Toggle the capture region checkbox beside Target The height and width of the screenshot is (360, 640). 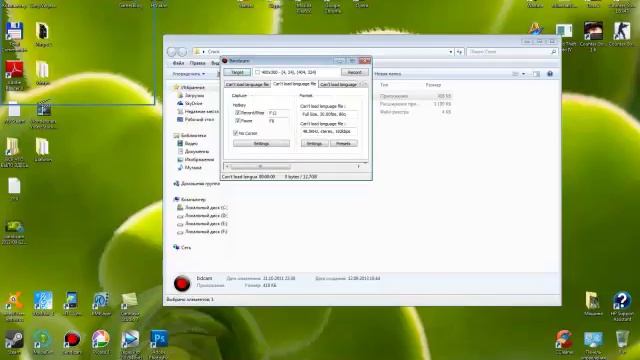(258, 72)
